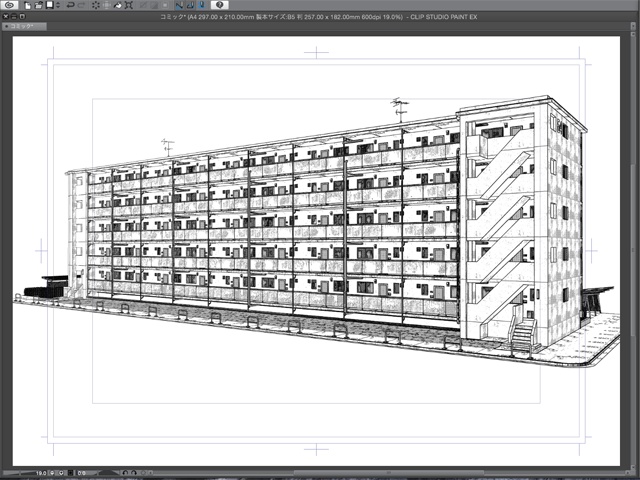640x480 pixels.
Task: Rotate canvas right using status bar icon
Action: [x=133, y=473]
